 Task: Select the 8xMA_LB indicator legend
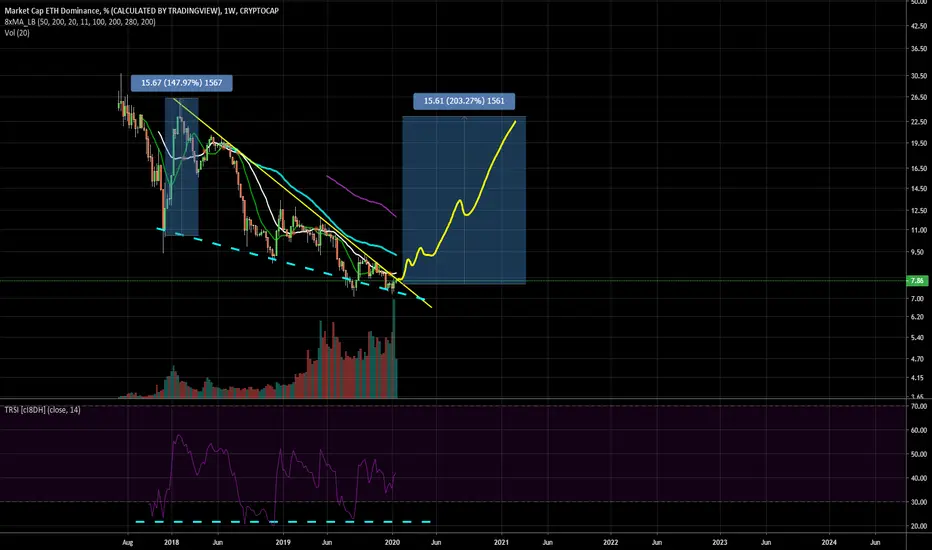[80, 22]
